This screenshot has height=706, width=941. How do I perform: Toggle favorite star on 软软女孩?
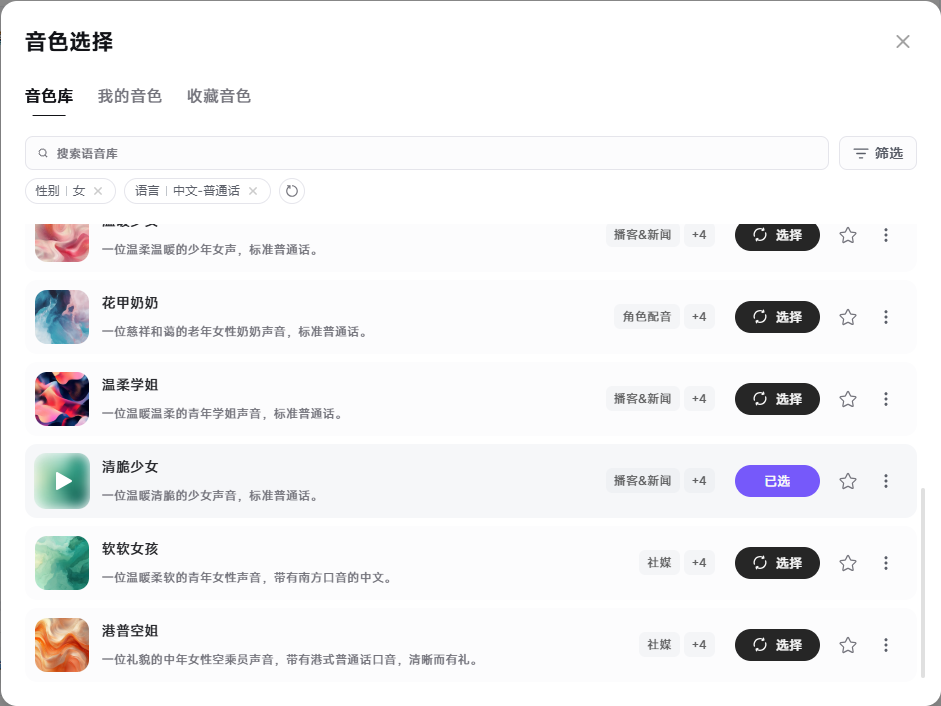coord(848,563)
